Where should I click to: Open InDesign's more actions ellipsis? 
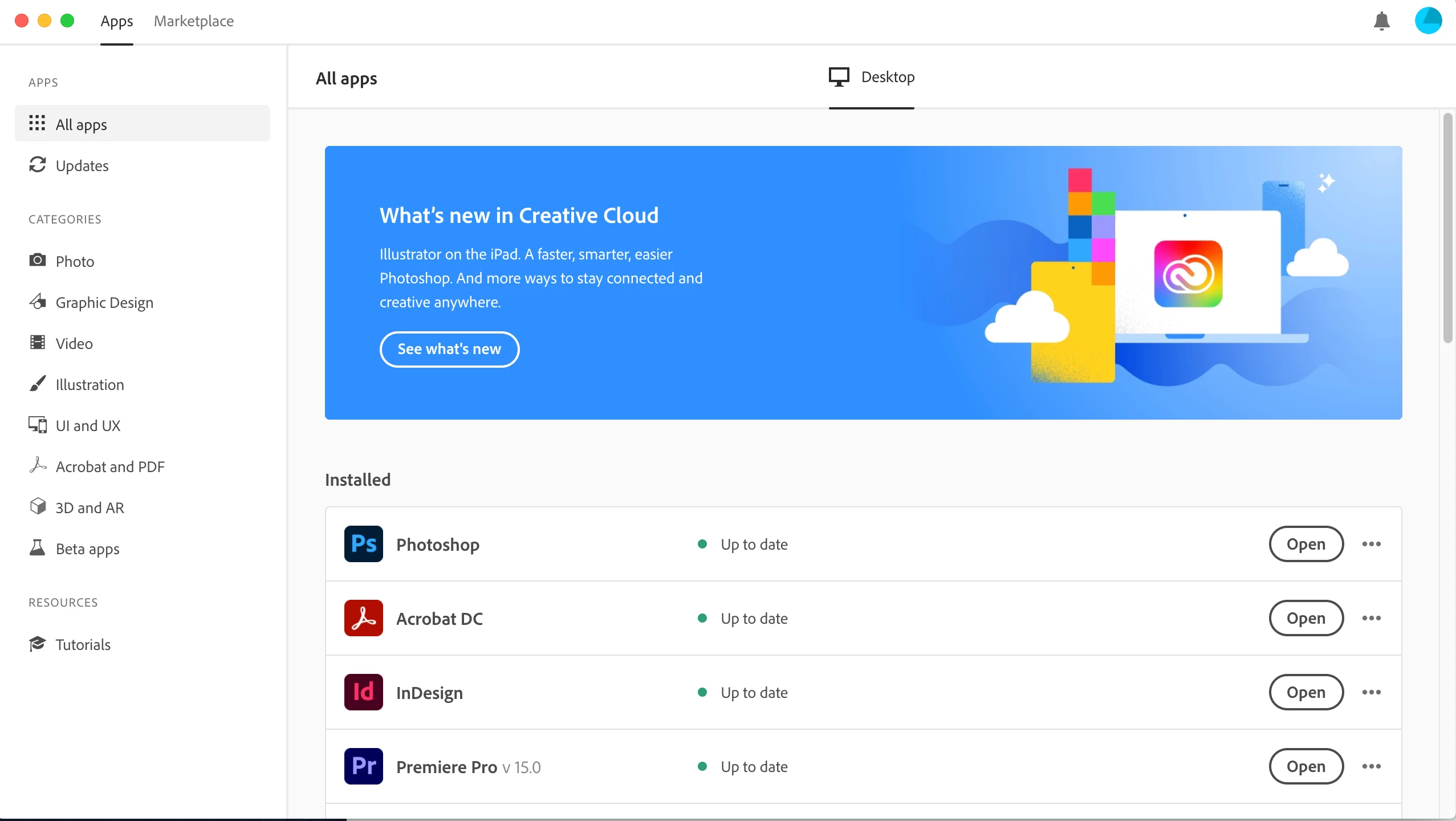click(x=1371, y=692)
